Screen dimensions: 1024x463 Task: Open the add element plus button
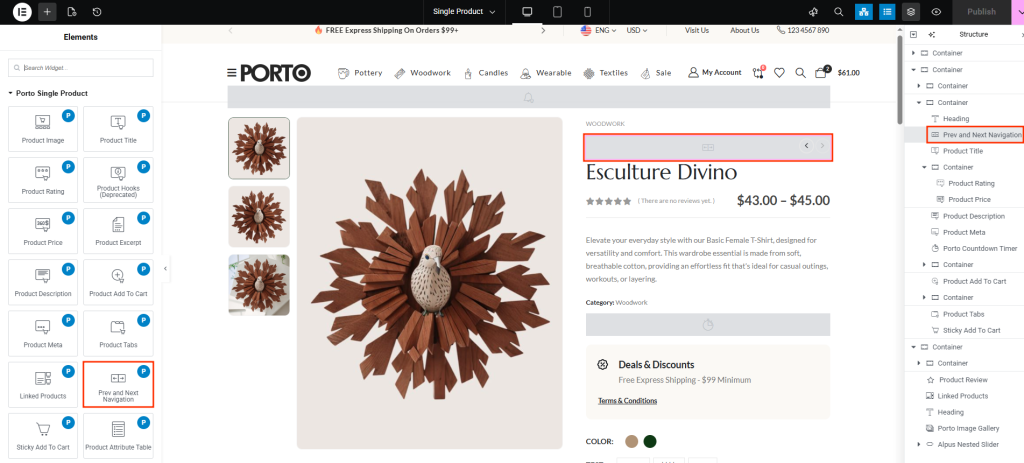[47, 12]
